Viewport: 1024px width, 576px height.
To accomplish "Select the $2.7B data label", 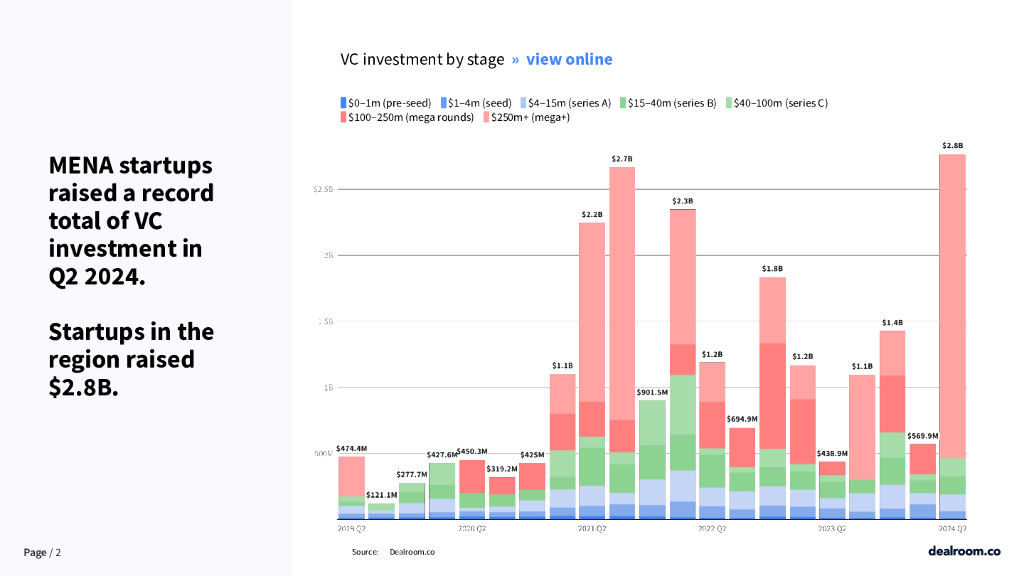I will point(622,159).
